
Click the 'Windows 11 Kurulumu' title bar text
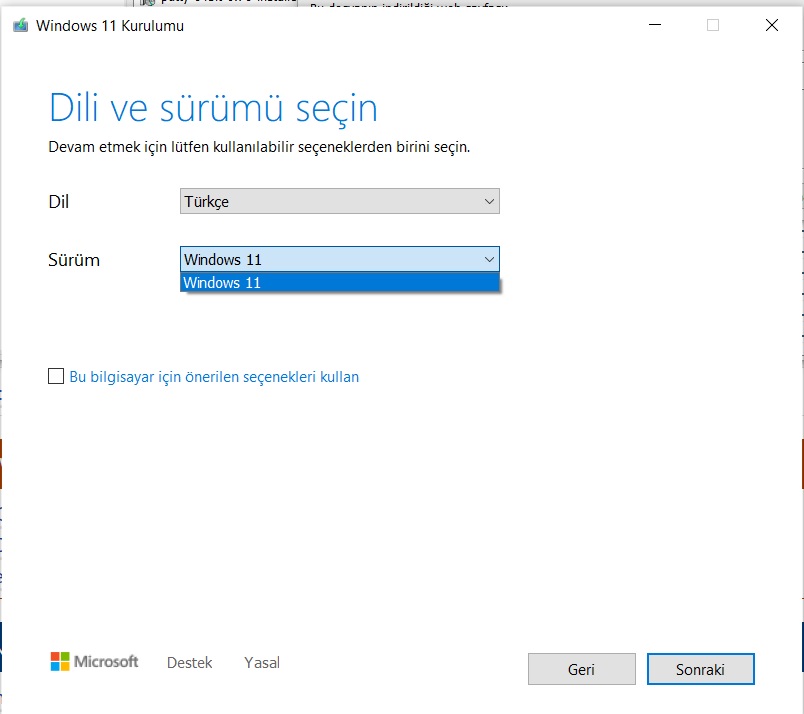click(x=110, y=26)
